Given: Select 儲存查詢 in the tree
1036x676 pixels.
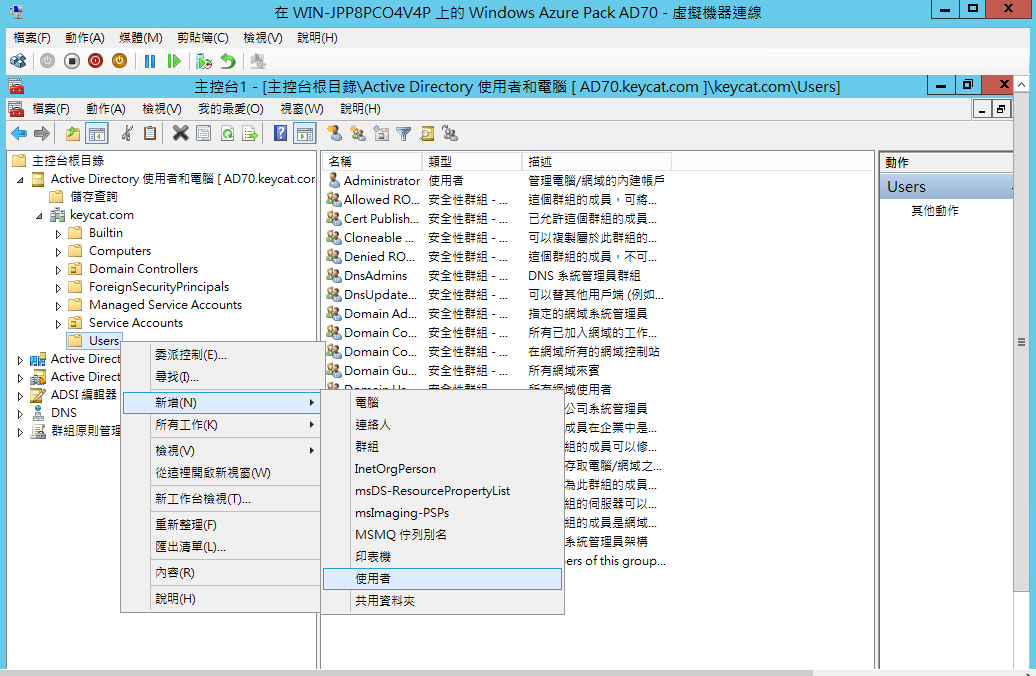Looking at the screenshot, I should (x=94, y=197).
